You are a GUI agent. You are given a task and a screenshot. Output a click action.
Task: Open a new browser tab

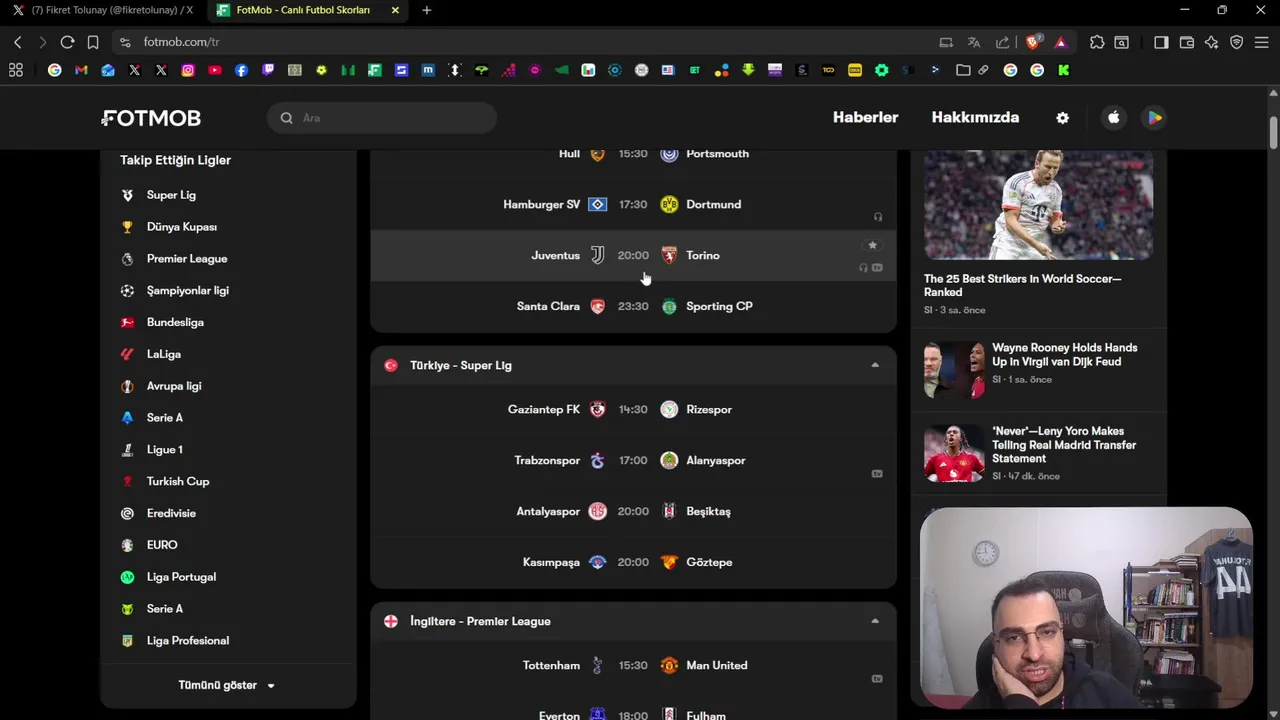tap(427, 10)
